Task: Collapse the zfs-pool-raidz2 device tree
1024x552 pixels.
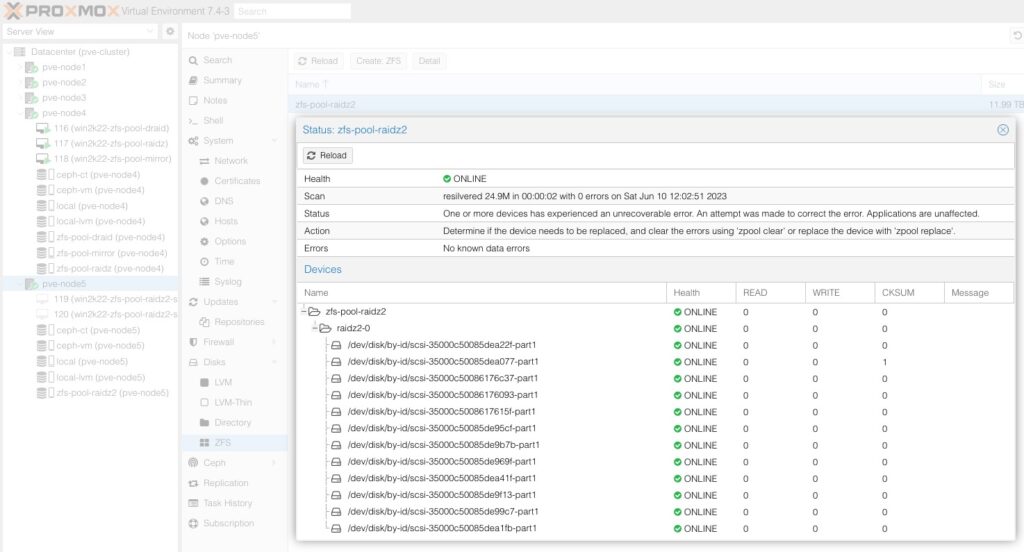Action: click(x=304, y=312)
